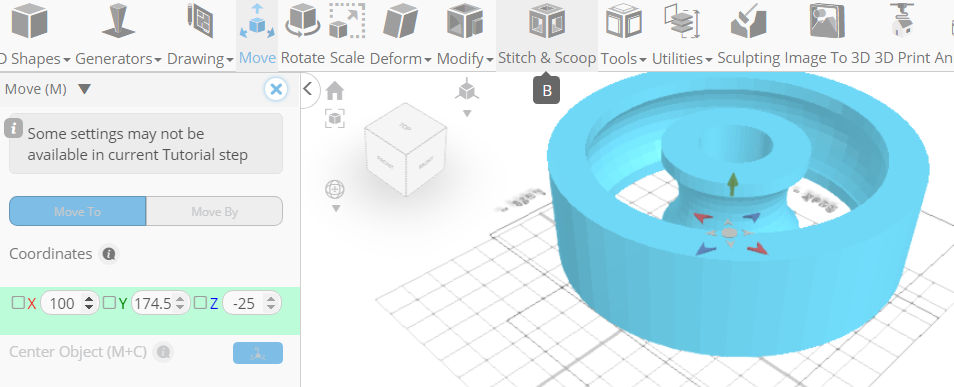954x387 pixels.
Task: Expand the Drawing menu arrow
Action: (230, 60)
